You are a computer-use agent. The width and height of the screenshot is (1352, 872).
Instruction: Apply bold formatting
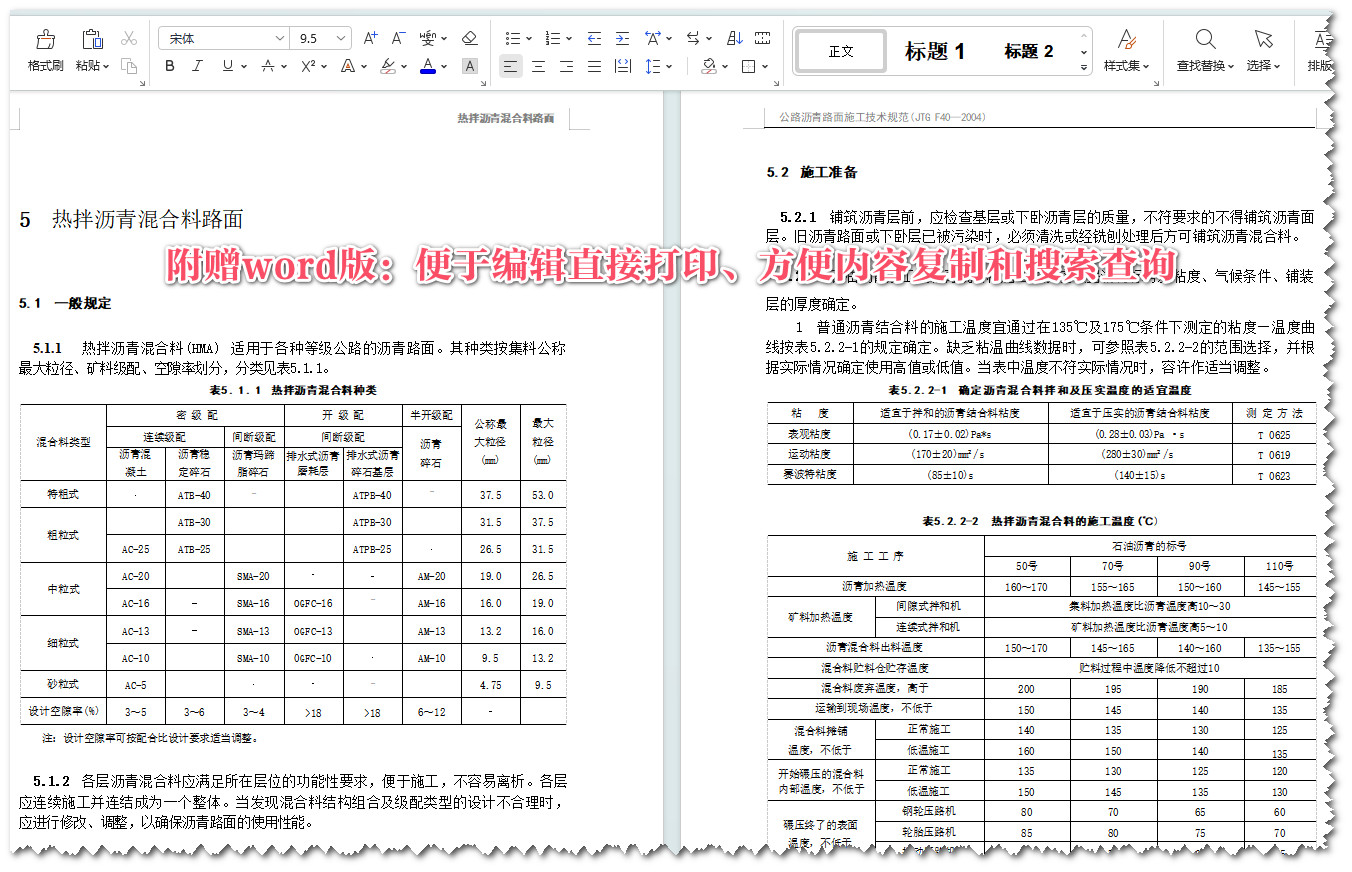click(169, 66)
